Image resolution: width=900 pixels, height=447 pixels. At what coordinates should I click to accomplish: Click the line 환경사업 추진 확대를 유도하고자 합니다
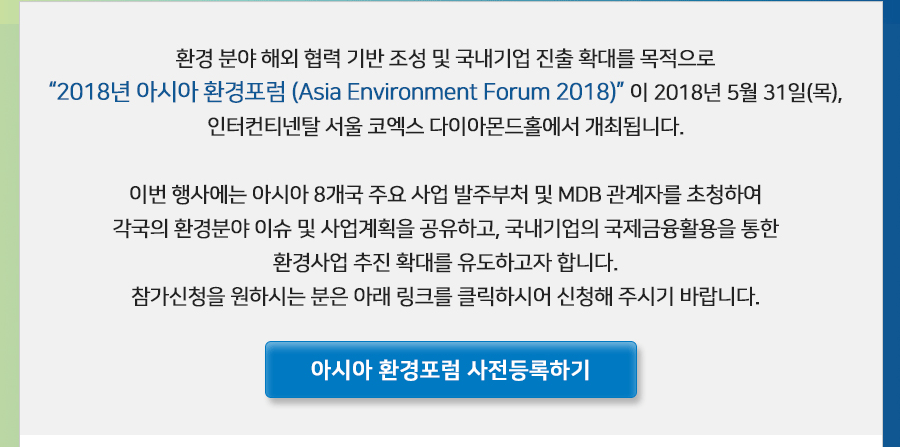coord(445,263)
